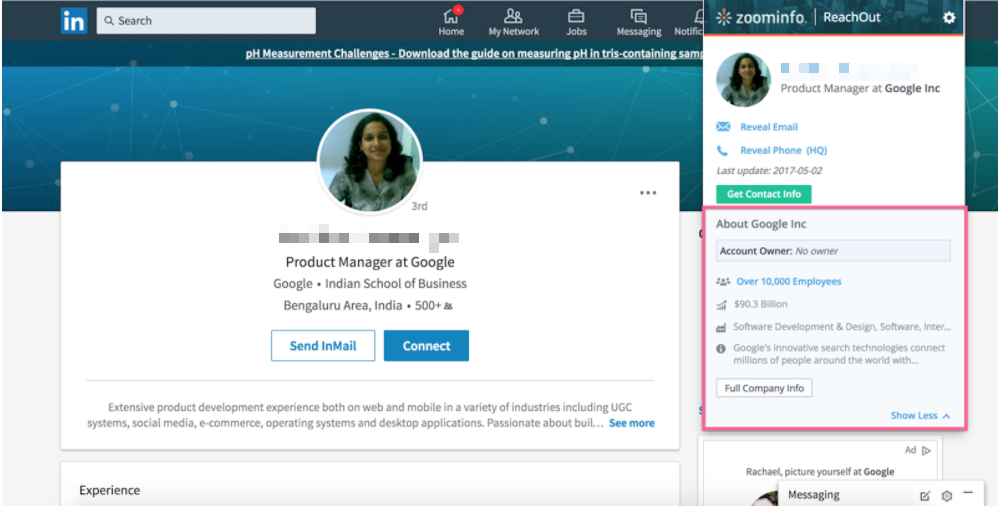
Task: Click the $90.3 Billion revenue text
Action: point(761,304)
